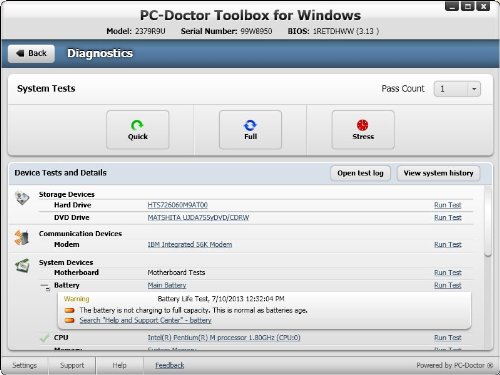Open the test log
500x375 pixels.
[x=360, y=173]
